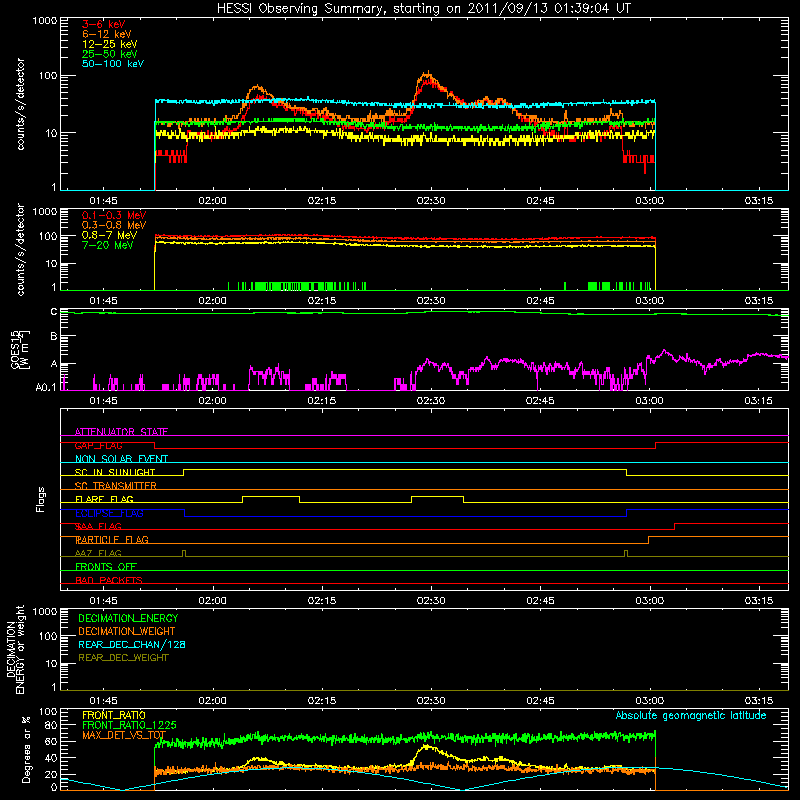Image resolution: width=800 pixels, height=800 pixels.
Task: Select the PARTICLE_FLAG label
Action: click(x=112, y=539)
